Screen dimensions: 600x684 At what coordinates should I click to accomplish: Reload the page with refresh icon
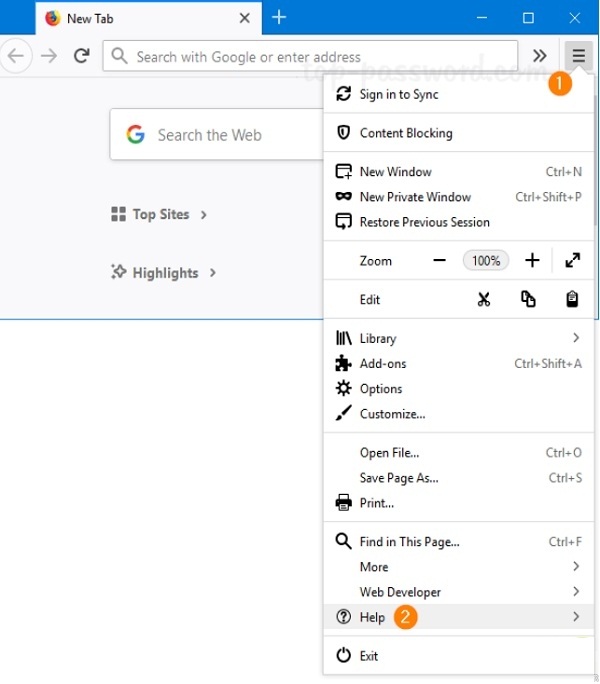[x=82, y=57]
